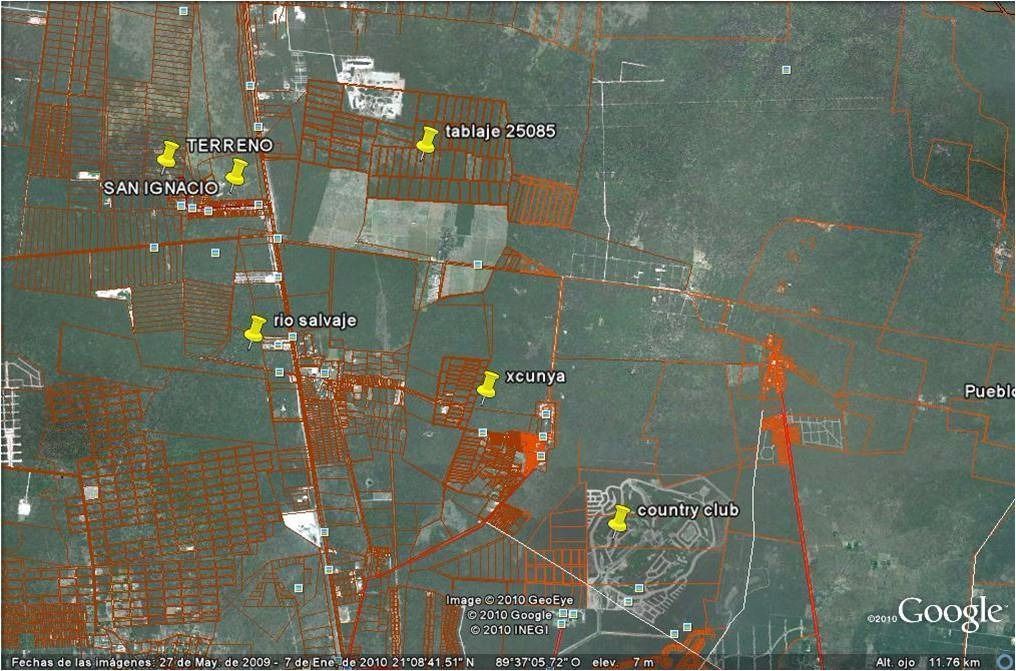Click the Pueblo place name label

[x=989, y=390]
